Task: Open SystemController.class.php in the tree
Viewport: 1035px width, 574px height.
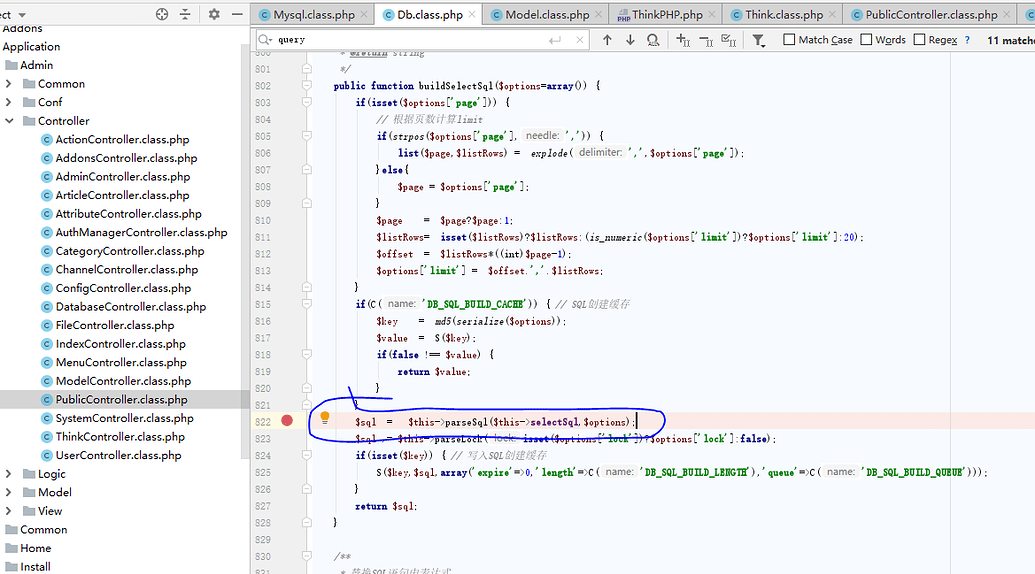Action: click(x=124, y=418)
